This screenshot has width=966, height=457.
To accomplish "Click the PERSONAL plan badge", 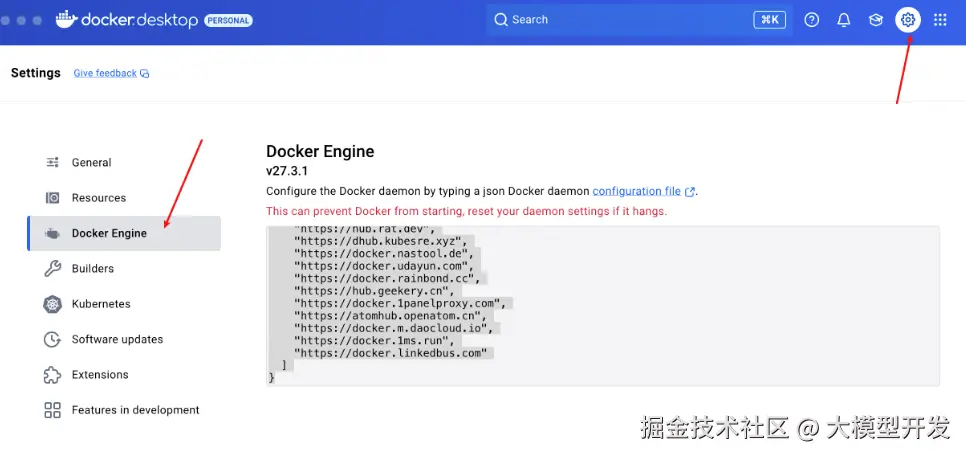I will (228, 20).
